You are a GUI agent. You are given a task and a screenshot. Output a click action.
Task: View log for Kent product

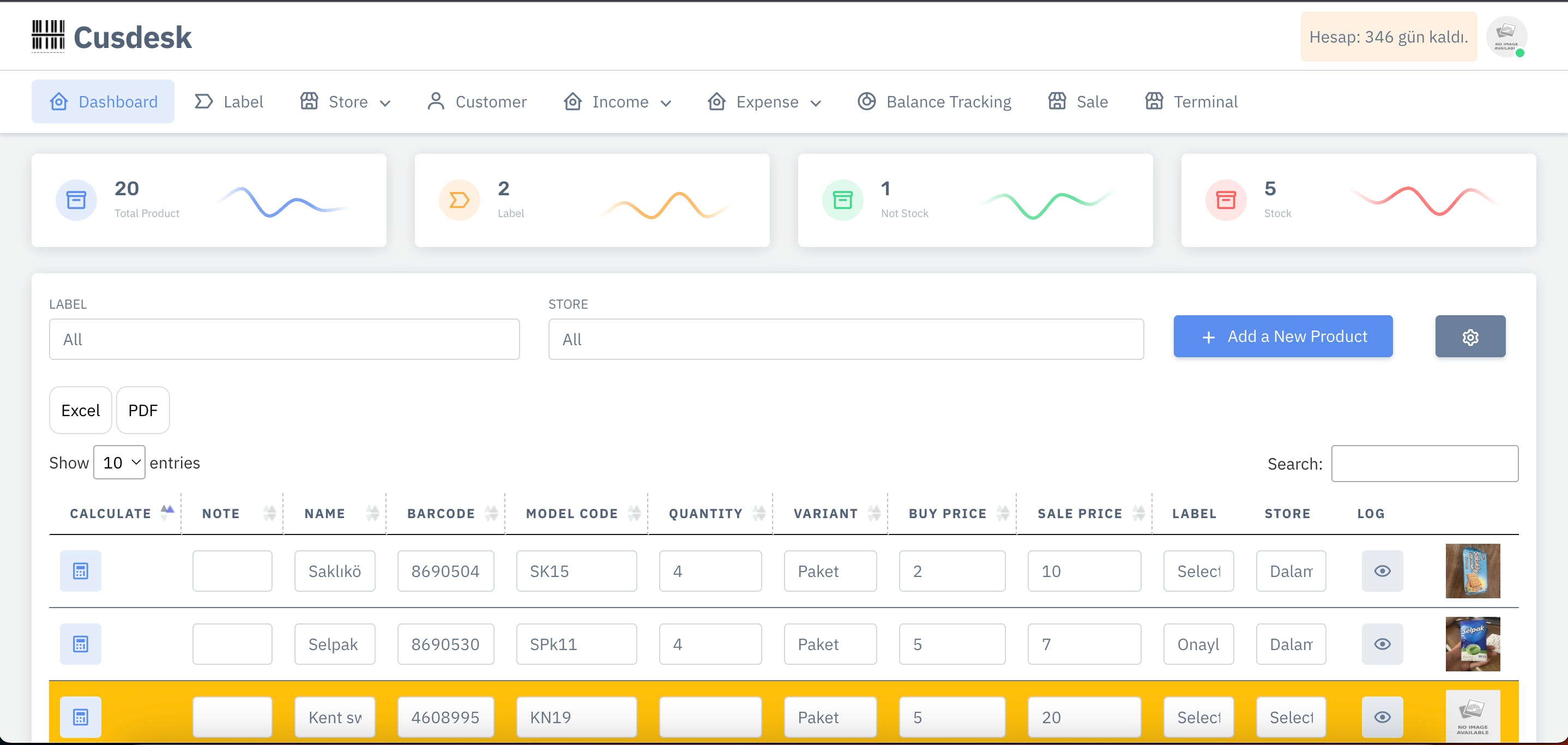click(1382, 717)
